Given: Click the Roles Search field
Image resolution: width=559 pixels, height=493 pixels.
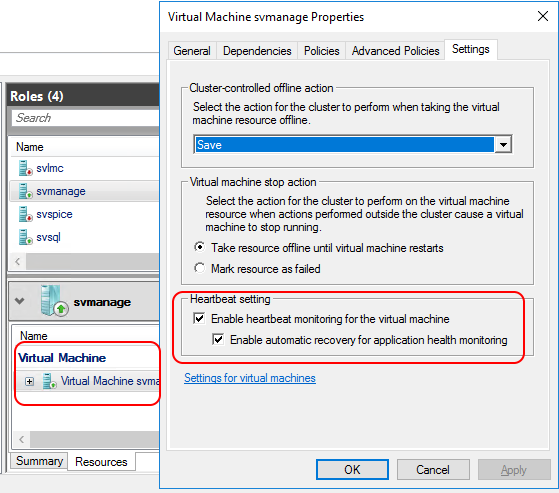Looking at the screenshot, I should [85, 118].
